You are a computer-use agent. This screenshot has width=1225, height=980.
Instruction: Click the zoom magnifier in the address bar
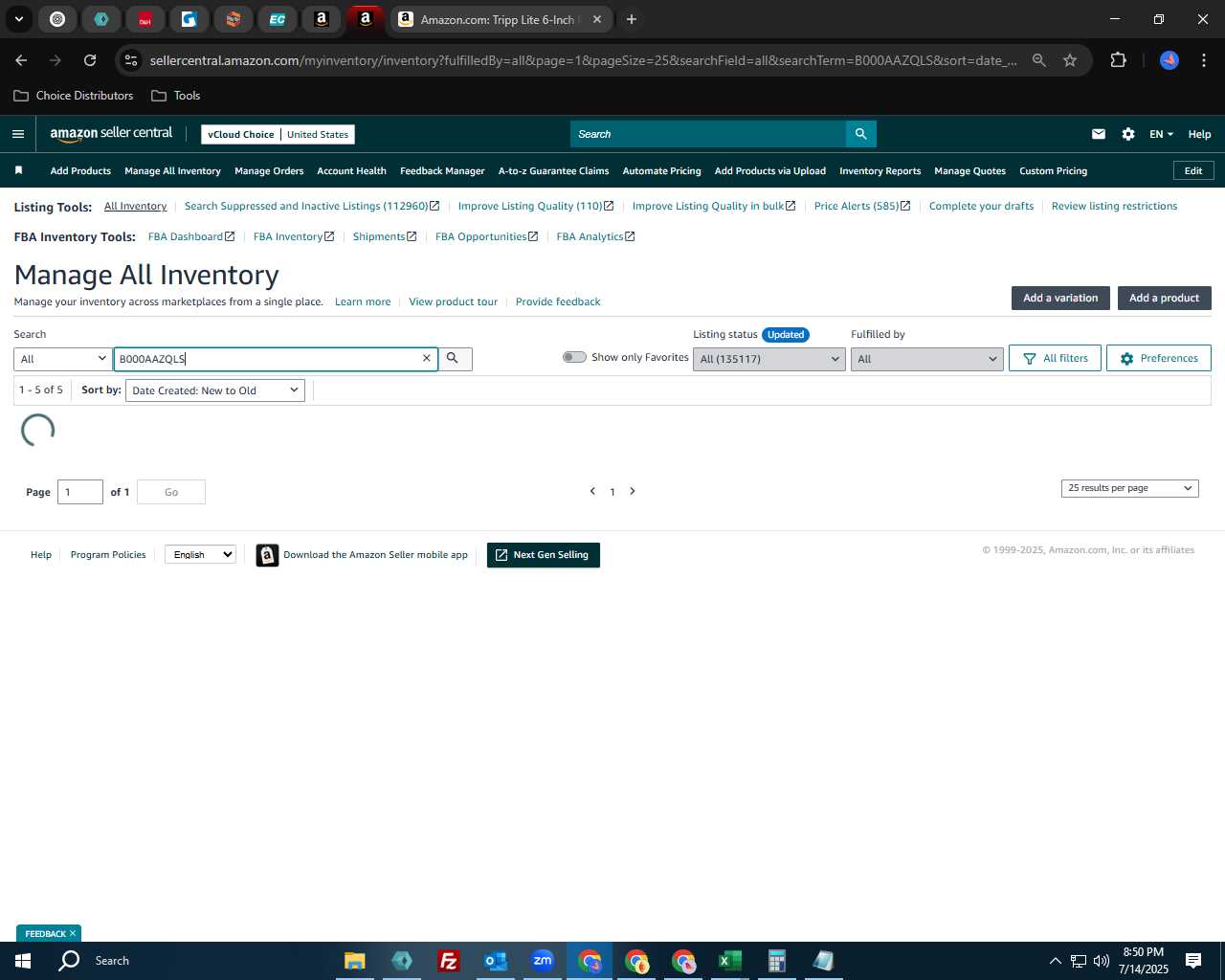point(1038,60)
